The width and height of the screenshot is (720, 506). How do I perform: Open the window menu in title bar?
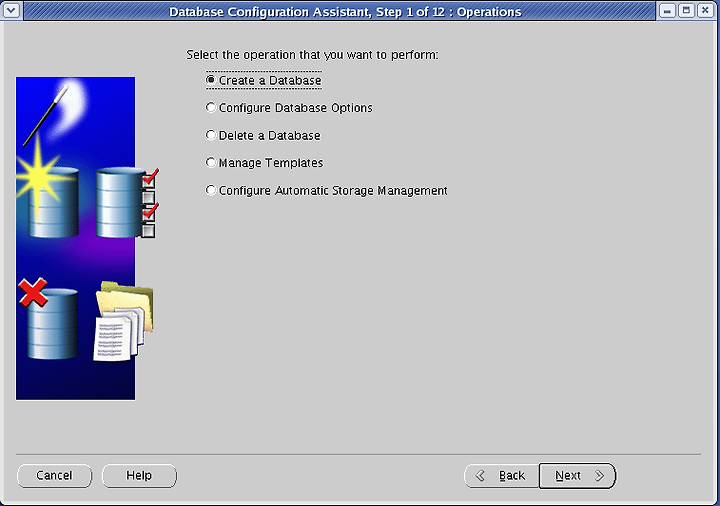point(11,10)
